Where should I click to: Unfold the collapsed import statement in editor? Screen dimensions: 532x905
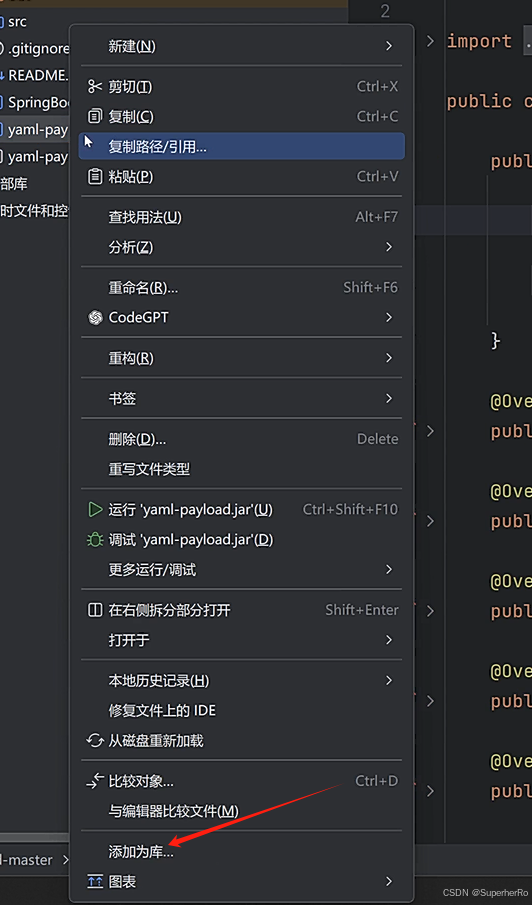point(430,41)
